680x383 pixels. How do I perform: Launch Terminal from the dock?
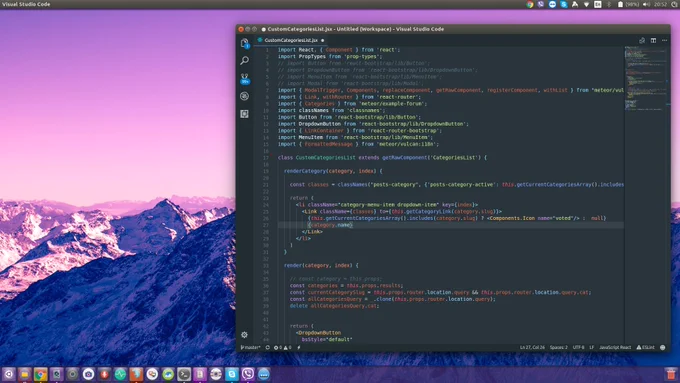(x=184, y=374)
